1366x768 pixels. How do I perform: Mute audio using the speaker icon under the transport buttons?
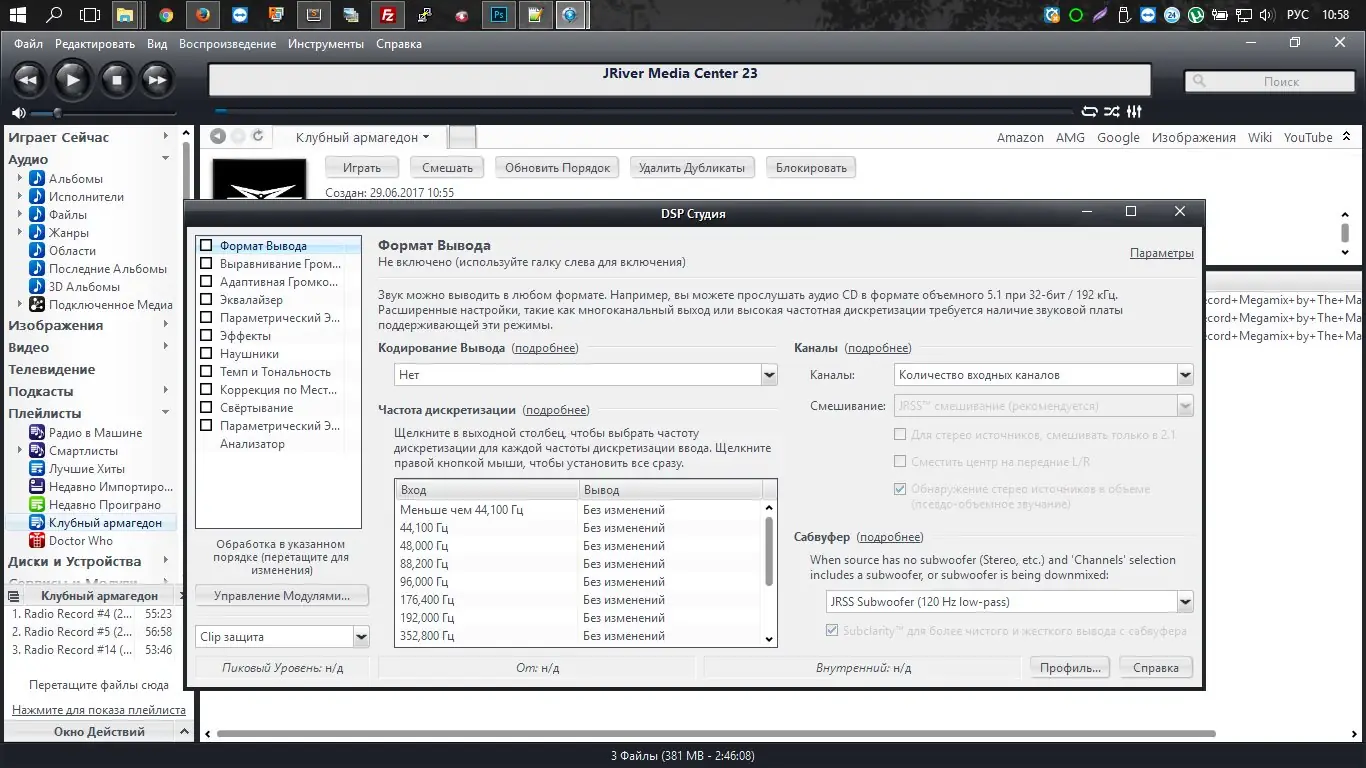[x=19, y=113]
